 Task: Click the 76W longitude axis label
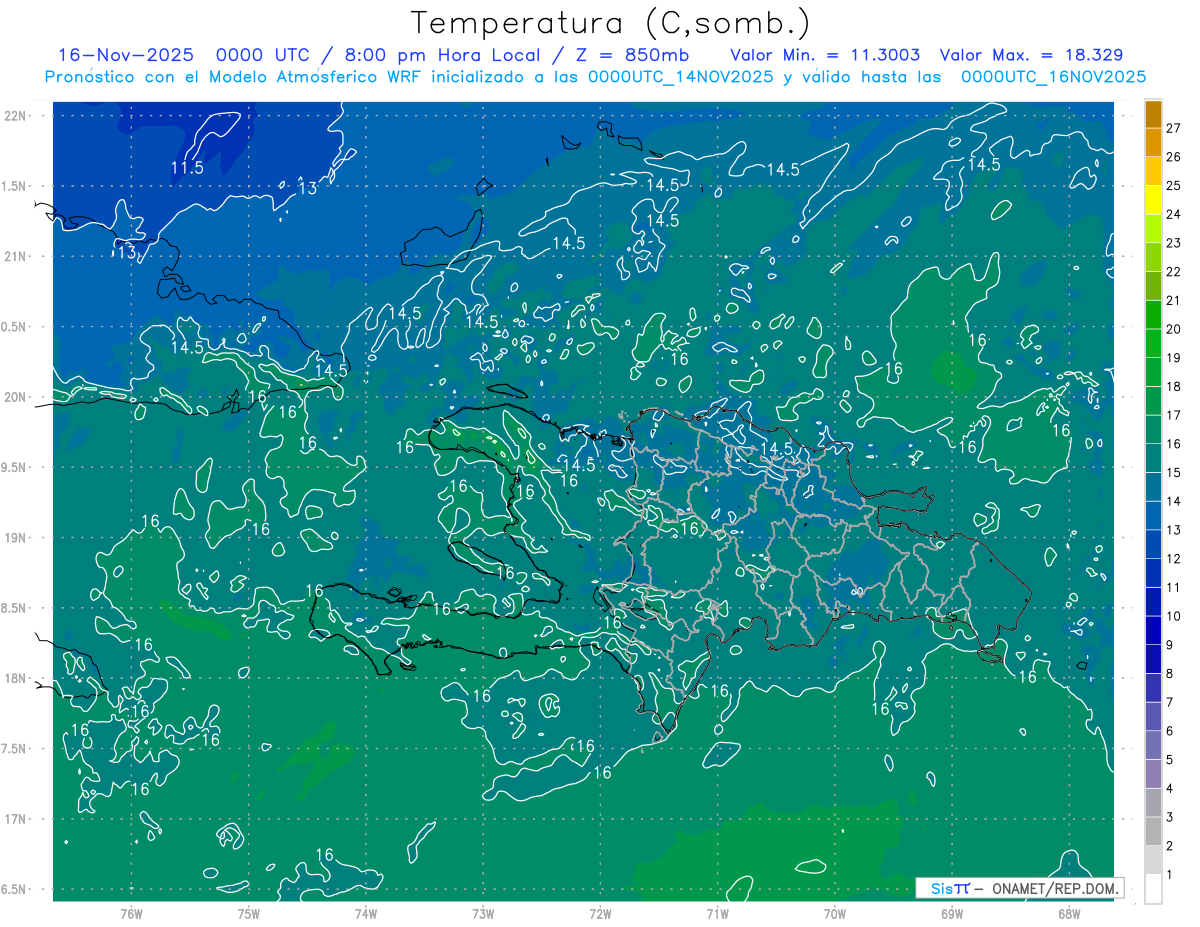click(x=131, y=914)
